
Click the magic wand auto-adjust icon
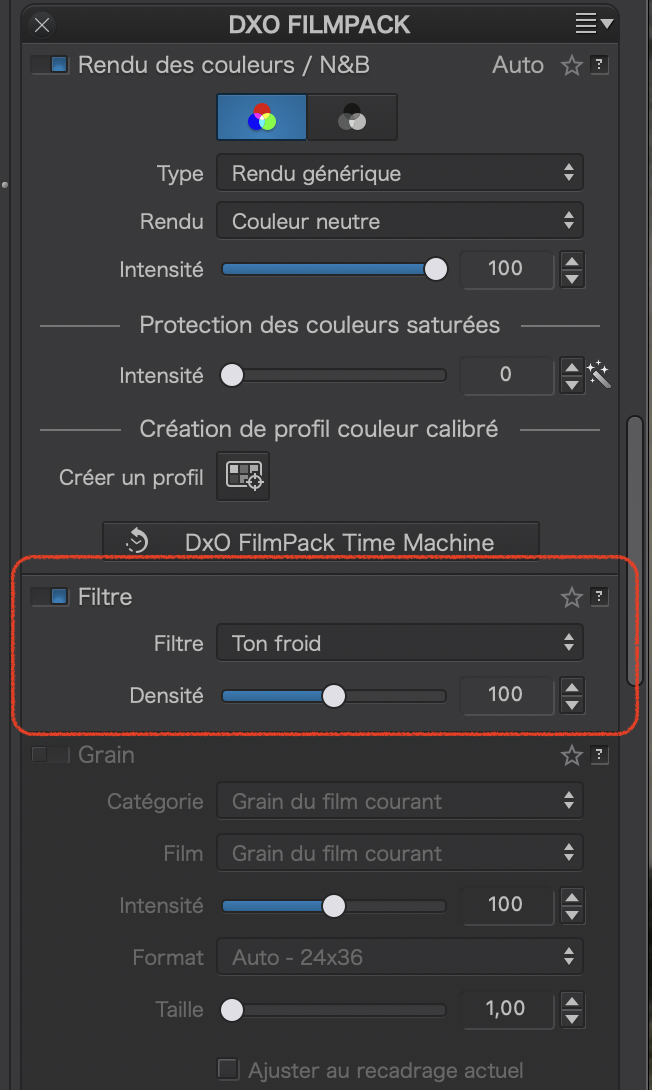pos(598,374)
